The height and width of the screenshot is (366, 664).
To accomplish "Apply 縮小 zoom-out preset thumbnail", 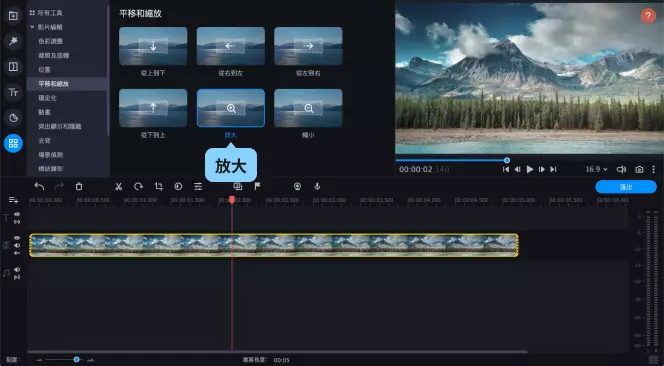I will coord(308,108).
